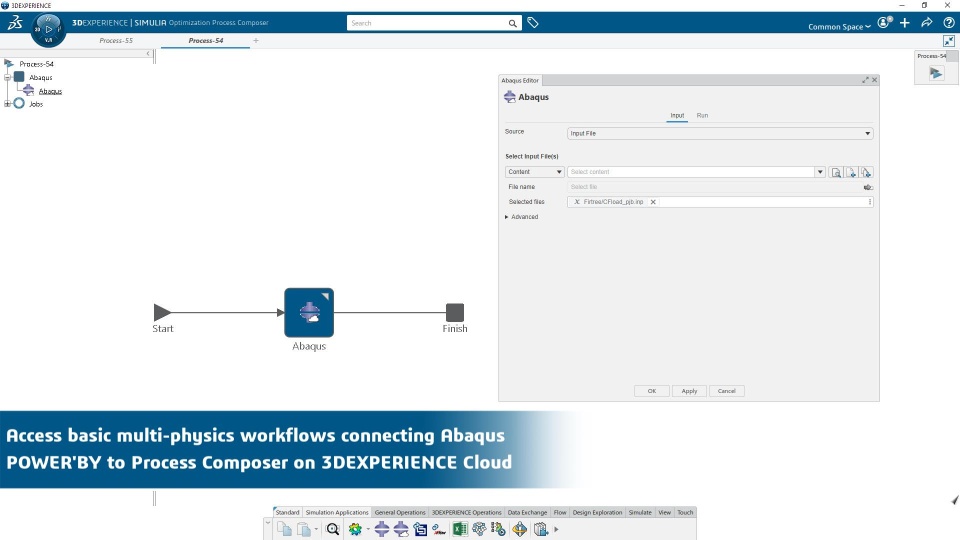Viewport: 960px width, 540px height.
Task: Insert the Excel adapter icon
Action: (460, 529)
